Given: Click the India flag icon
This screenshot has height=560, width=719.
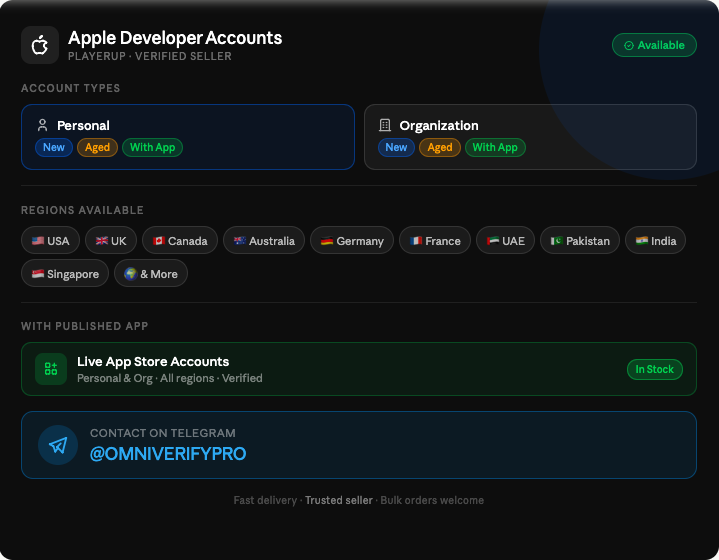Looking at the screenshot, I should (x=642, y=241).
